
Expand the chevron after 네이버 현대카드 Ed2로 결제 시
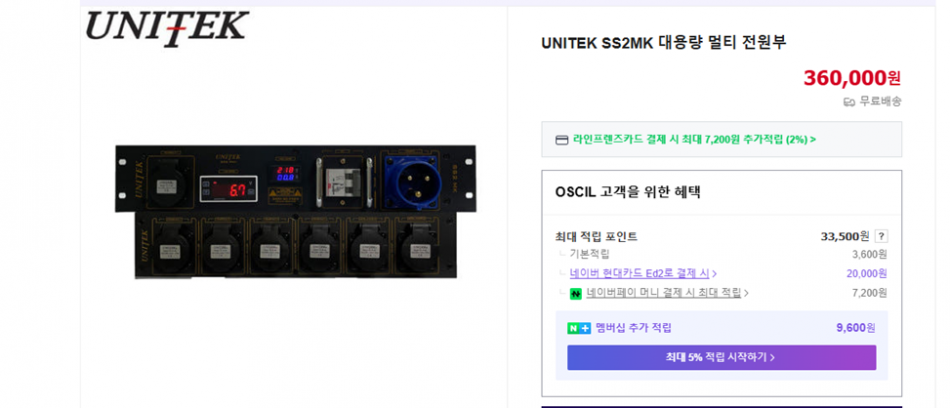coord(715,274)
